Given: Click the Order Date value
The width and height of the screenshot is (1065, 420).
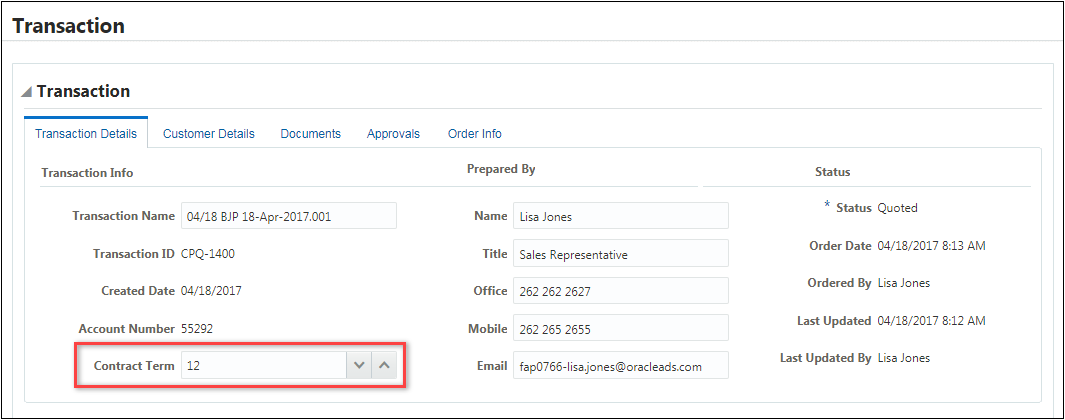Looking at the screenshot, I should 931,246.
